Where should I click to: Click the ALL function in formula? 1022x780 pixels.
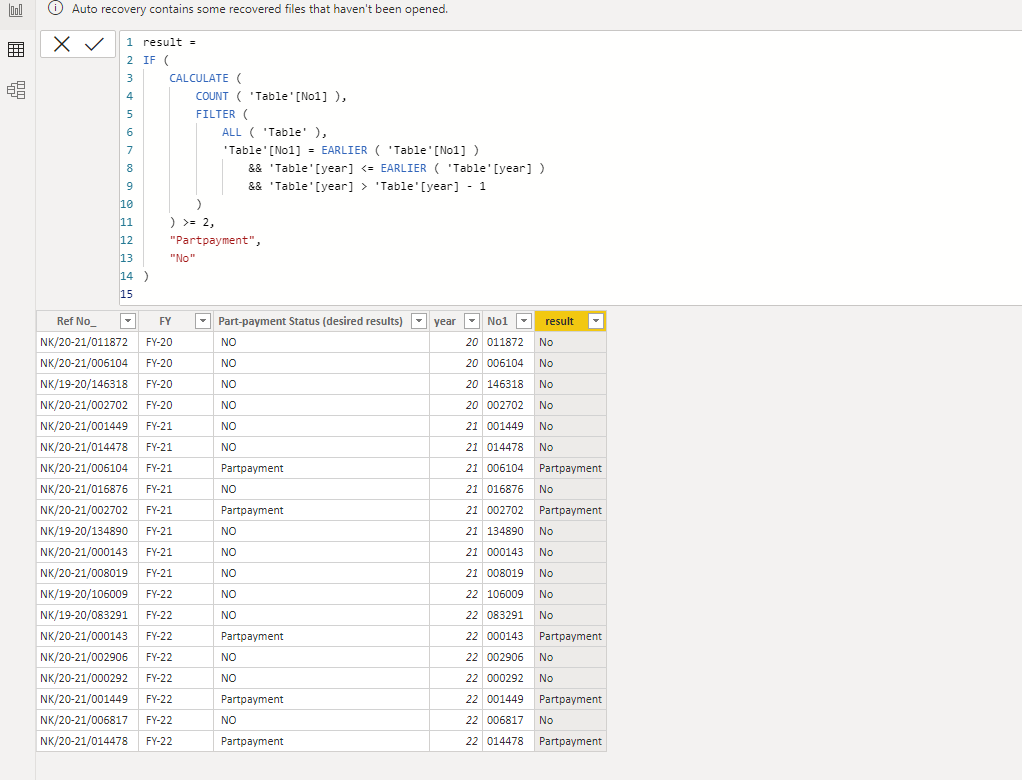231,132
